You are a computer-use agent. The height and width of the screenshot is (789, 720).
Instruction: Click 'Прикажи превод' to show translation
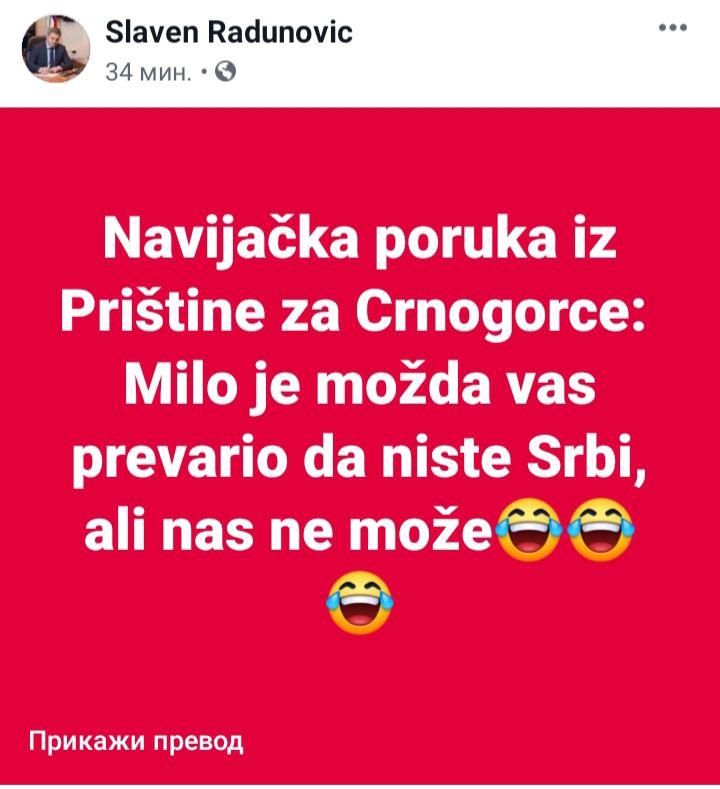tap(136, 741)
